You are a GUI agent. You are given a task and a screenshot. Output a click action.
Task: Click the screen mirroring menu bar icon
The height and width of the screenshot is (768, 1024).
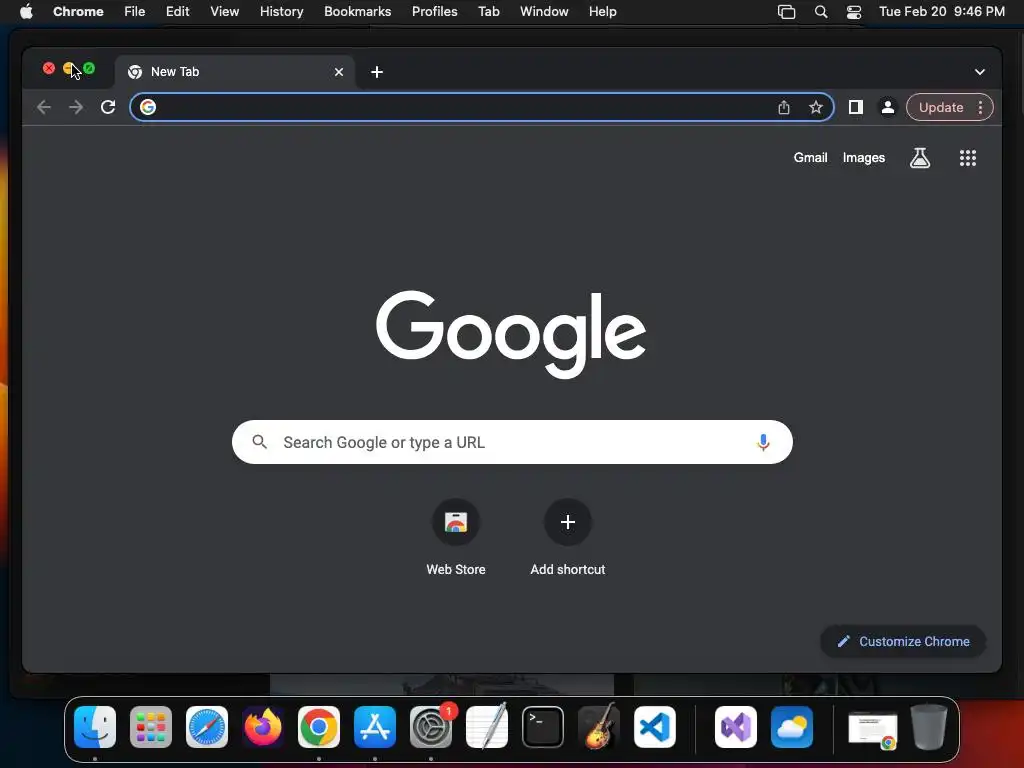786,12
